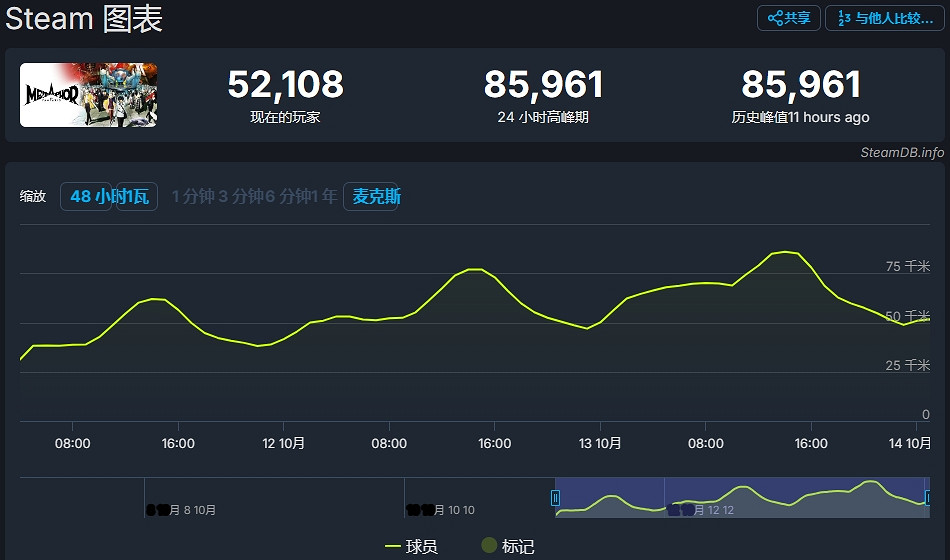Select the 48 小时 zoom range
Screen dimensions: 950x560
86,197
